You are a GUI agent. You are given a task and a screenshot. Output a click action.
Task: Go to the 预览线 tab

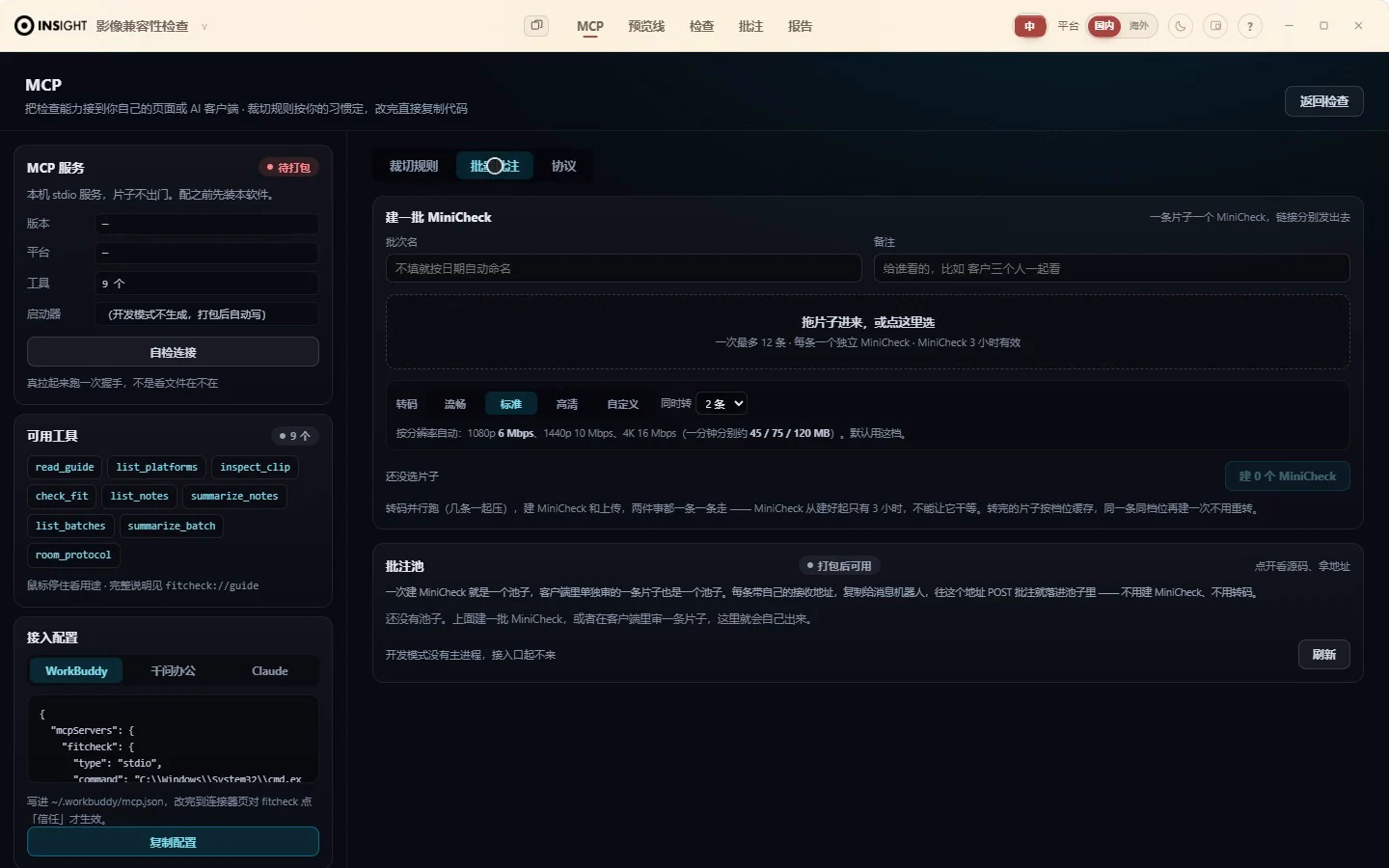tap(646, 26)
